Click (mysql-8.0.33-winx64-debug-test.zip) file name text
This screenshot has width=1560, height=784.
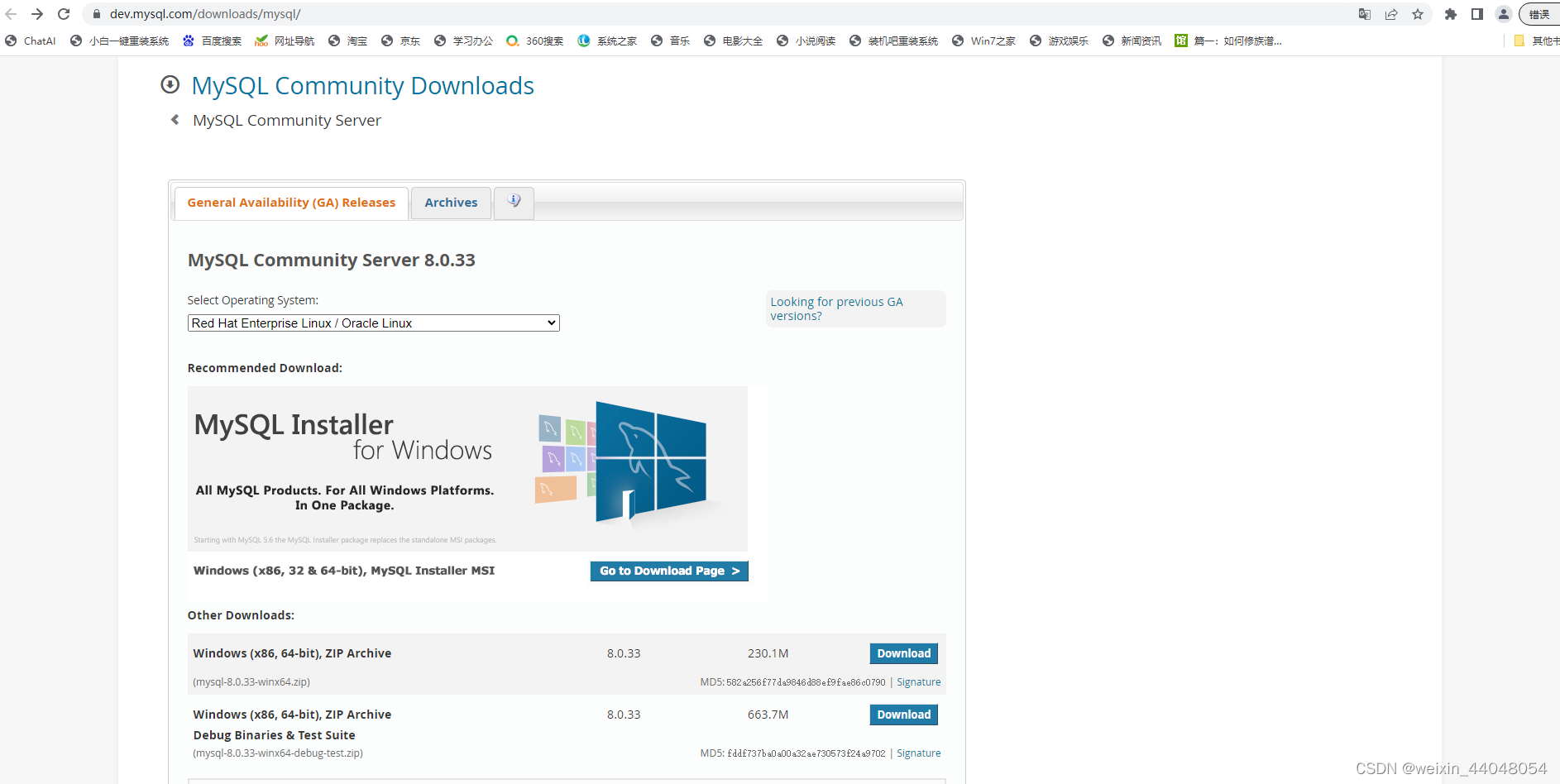click(x=278, y=753)
